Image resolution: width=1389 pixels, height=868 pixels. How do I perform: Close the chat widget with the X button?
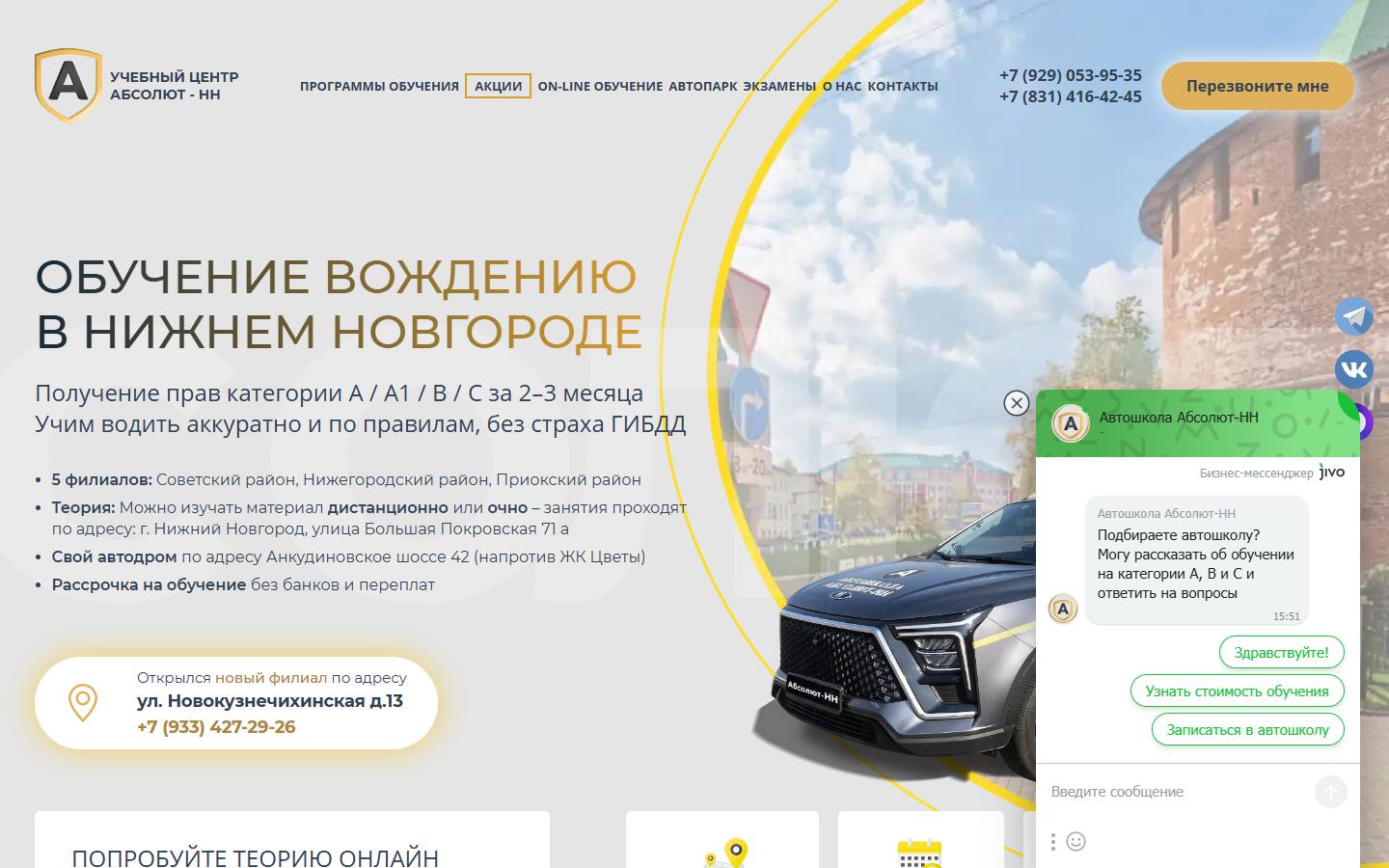1017,403
